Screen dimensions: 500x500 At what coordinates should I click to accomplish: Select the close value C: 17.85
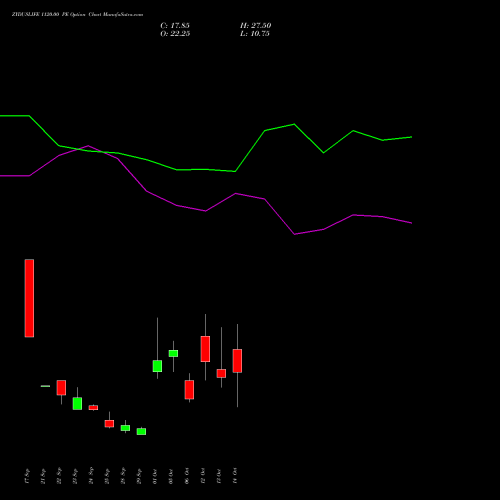(175, 26)
